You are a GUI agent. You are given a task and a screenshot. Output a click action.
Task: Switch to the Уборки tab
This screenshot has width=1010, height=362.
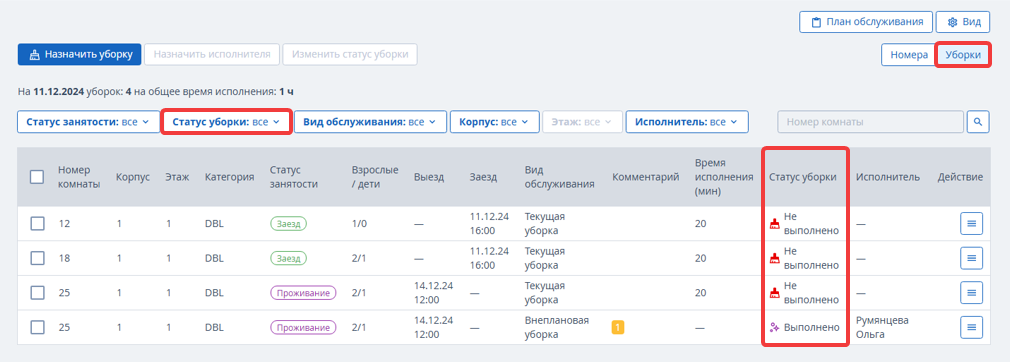(x=963, y=55)
